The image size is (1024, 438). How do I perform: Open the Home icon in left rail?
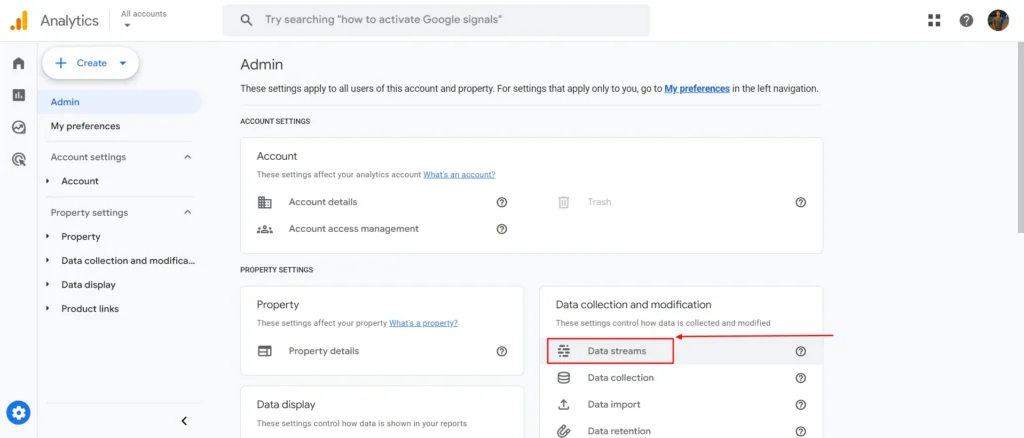click(x=18, y=63)
